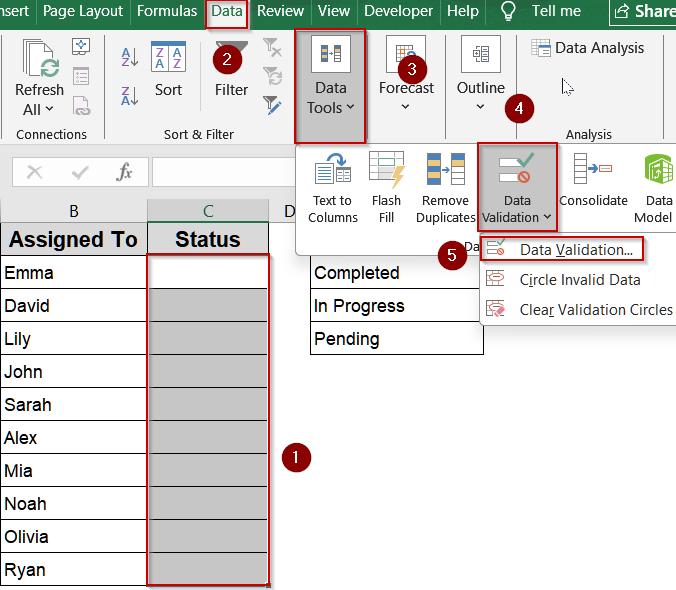Screen dimensions: 676x590
Task: Click the Remove Duplicates icon
Action: (x=446, y=169)
